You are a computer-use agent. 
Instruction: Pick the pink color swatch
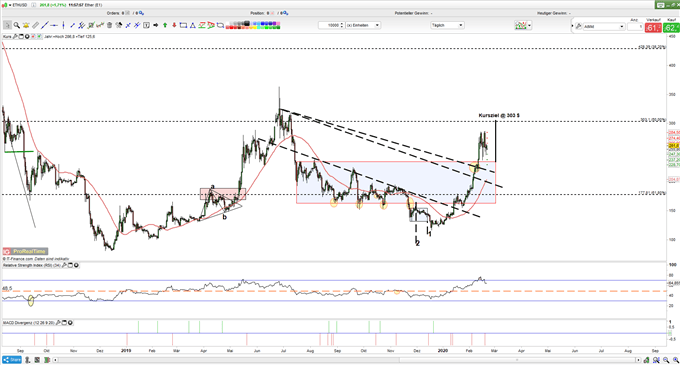coord(278,23)
